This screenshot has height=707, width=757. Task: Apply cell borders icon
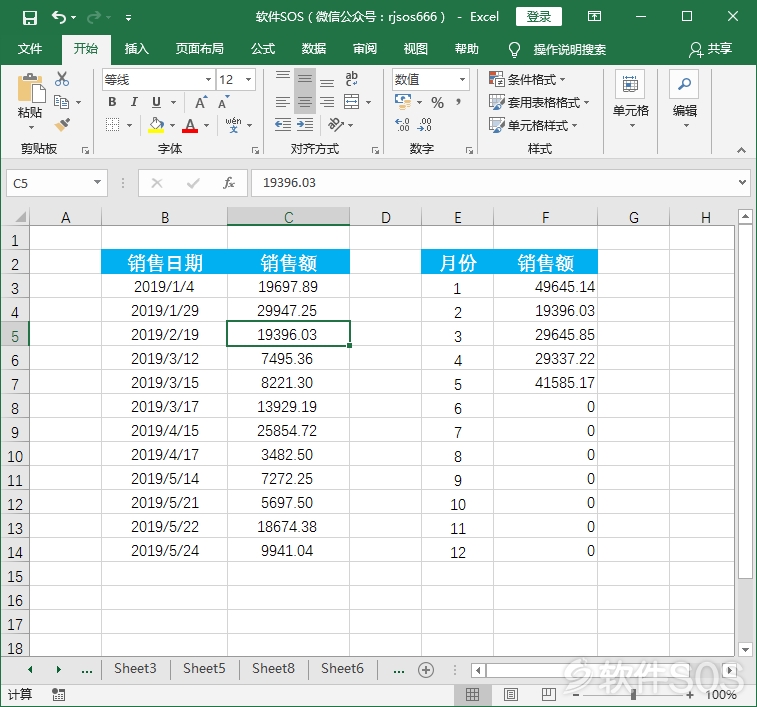tap(112, 125)
